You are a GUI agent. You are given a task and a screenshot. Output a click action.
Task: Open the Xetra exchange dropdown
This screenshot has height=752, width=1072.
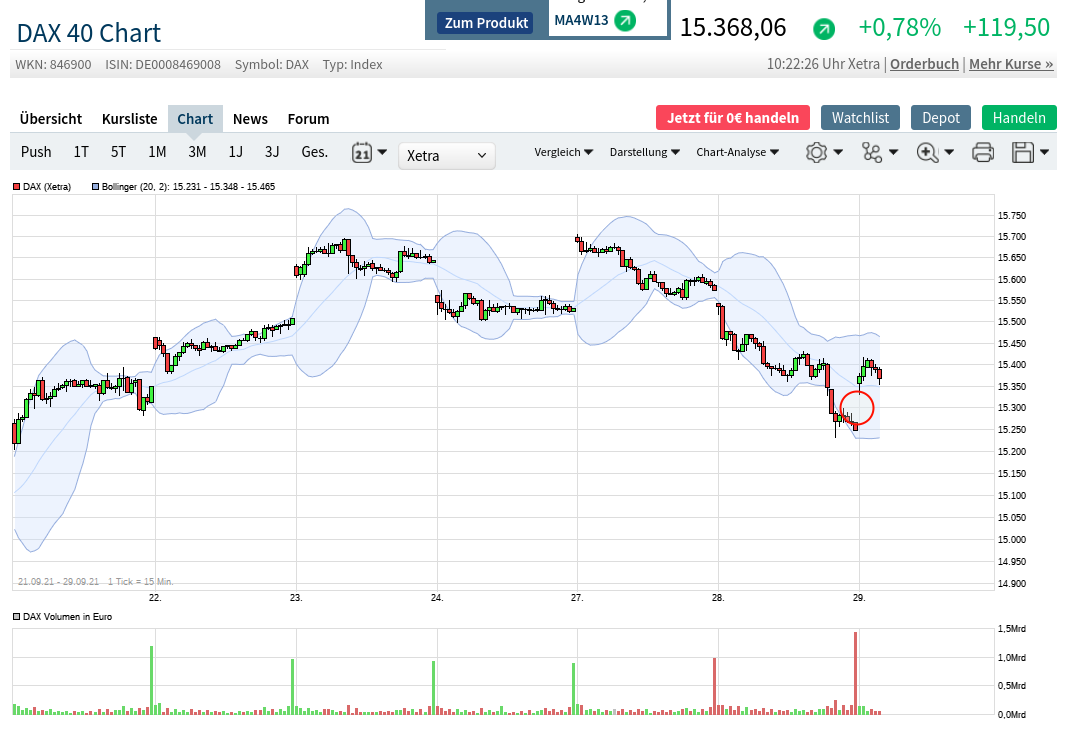pyautogui.click(x=446, y=156)
